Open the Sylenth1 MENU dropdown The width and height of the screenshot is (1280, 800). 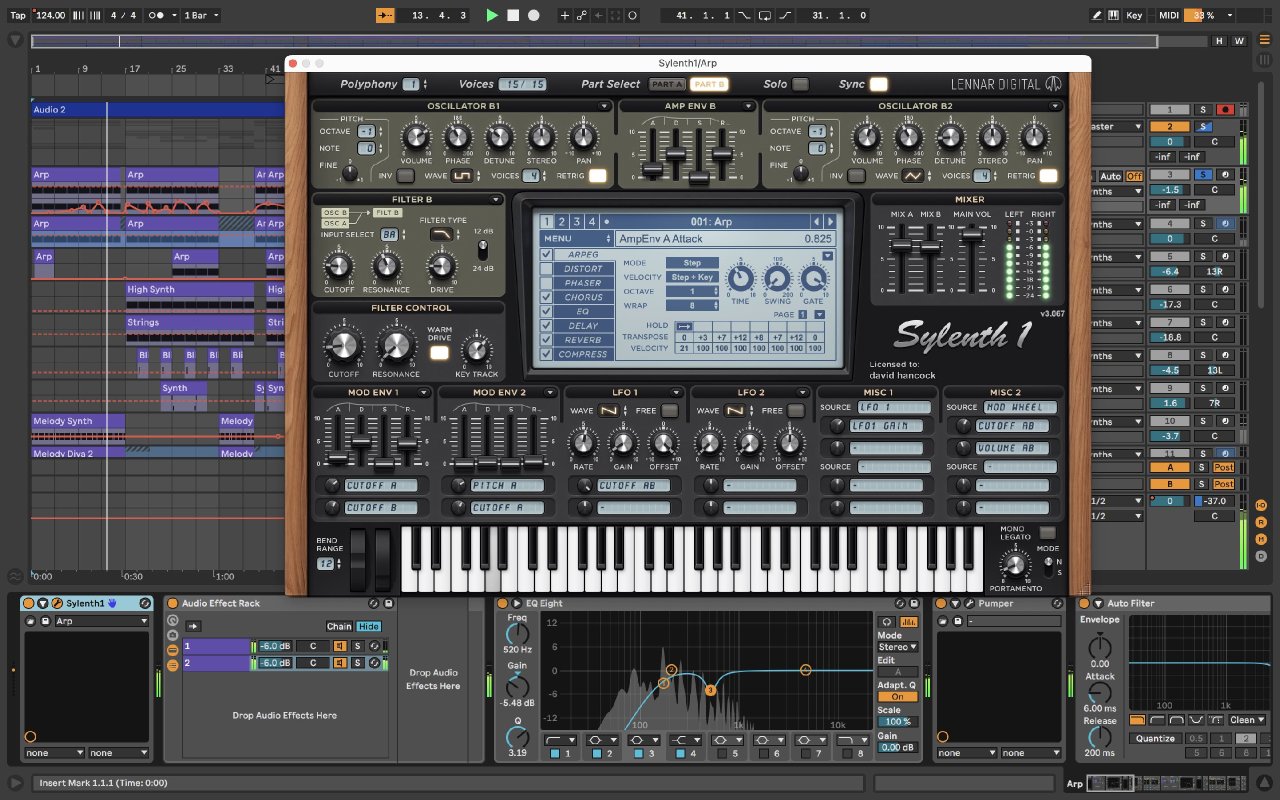[576, 239]
